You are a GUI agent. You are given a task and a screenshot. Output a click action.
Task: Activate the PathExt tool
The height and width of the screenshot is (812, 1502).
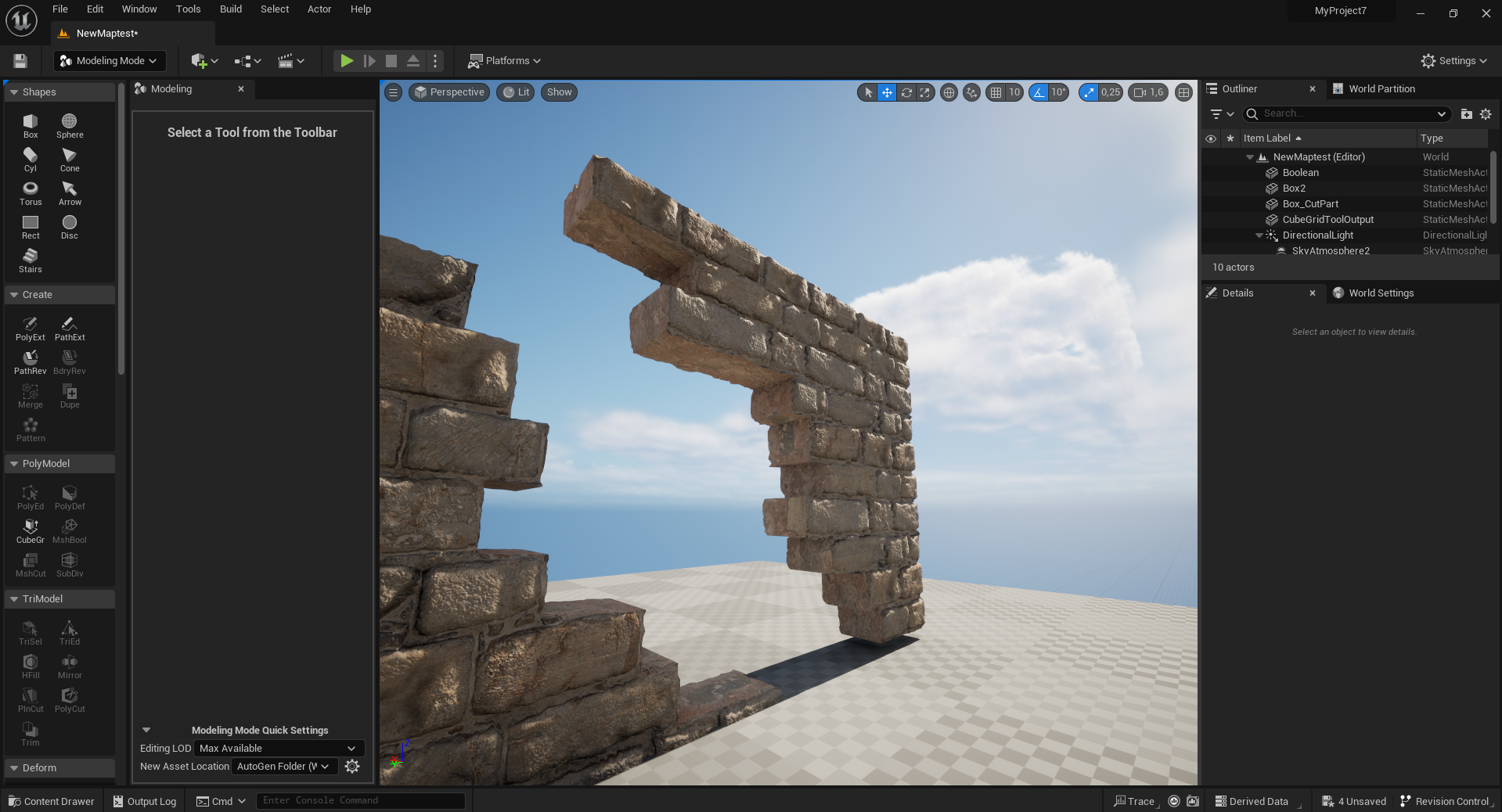point(70,329)
